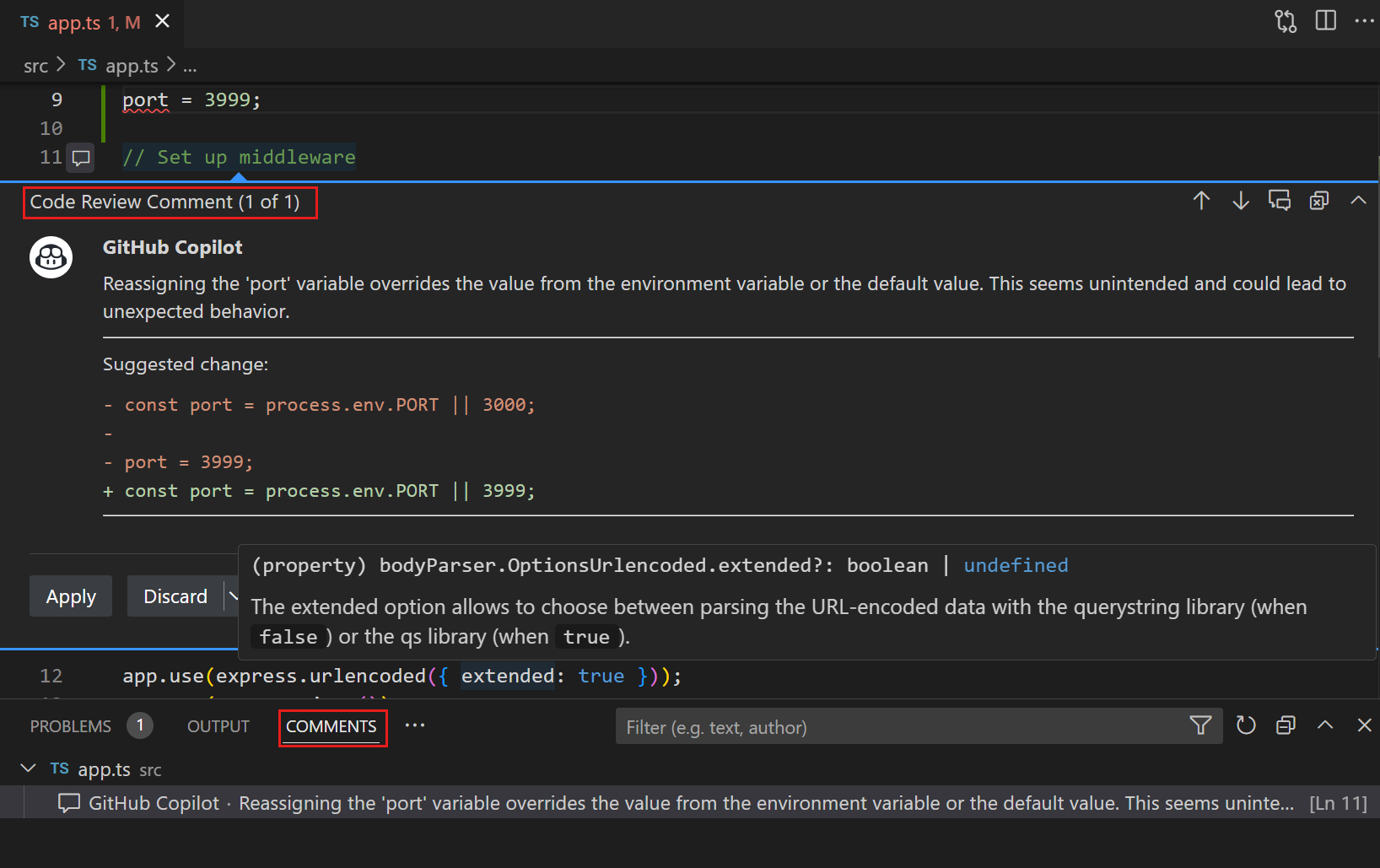Go to next comment with down arrow
This screenshot has width=1380, height=868.
coord(1240,201)
